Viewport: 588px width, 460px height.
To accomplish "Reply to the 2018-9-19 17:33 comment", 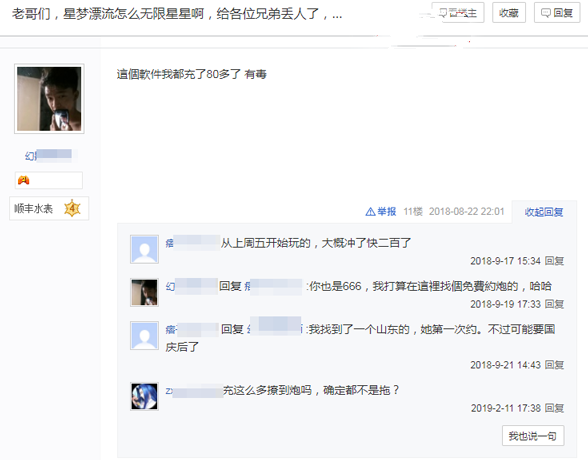I will [554, 304].
